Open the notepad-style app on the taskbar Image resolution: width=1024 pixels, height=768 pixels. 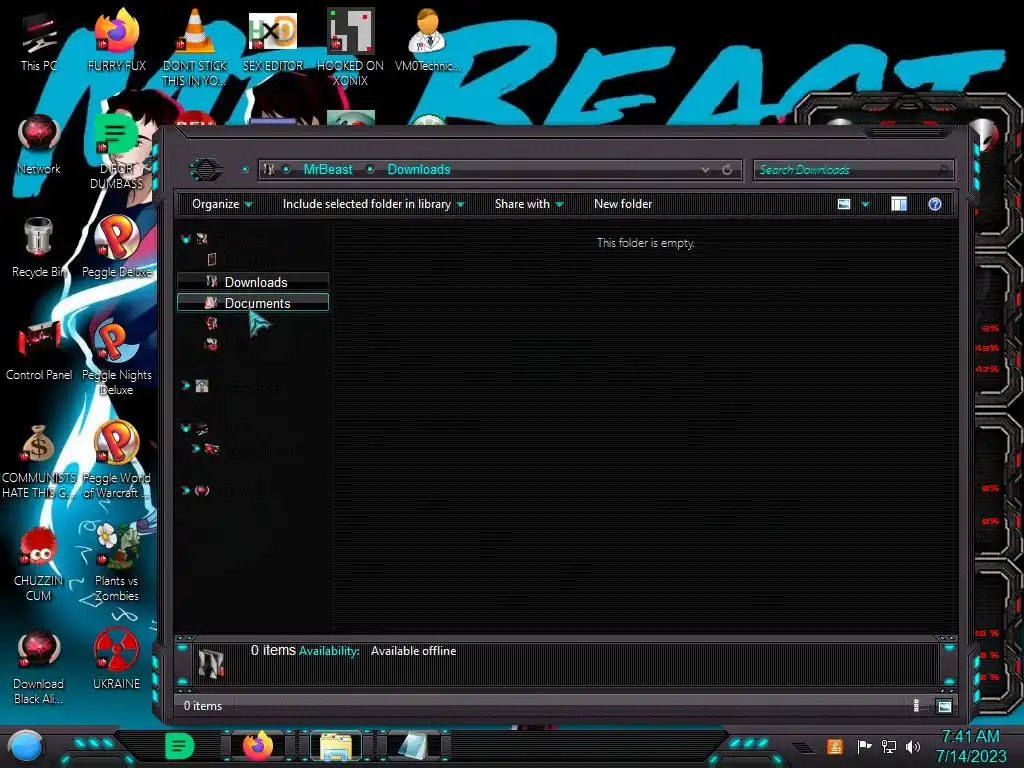pos(413,747)
